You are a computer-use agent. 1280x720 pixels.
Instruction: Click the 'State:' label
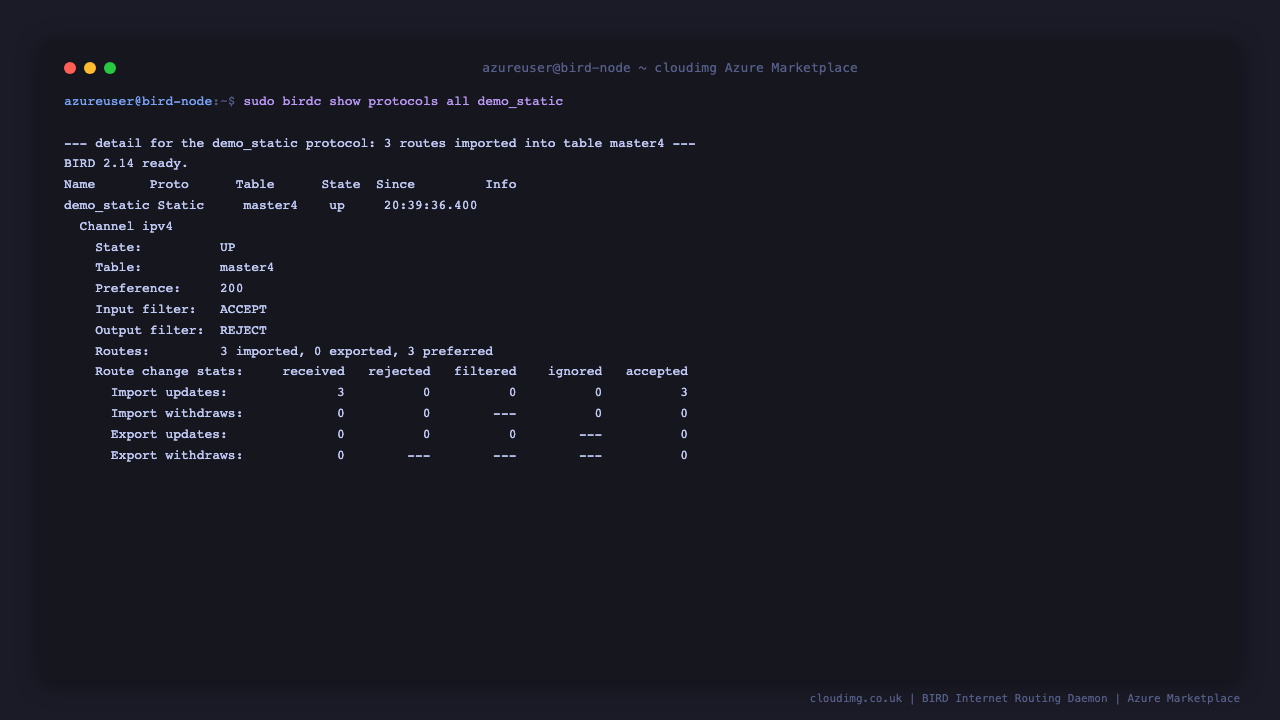118,247
